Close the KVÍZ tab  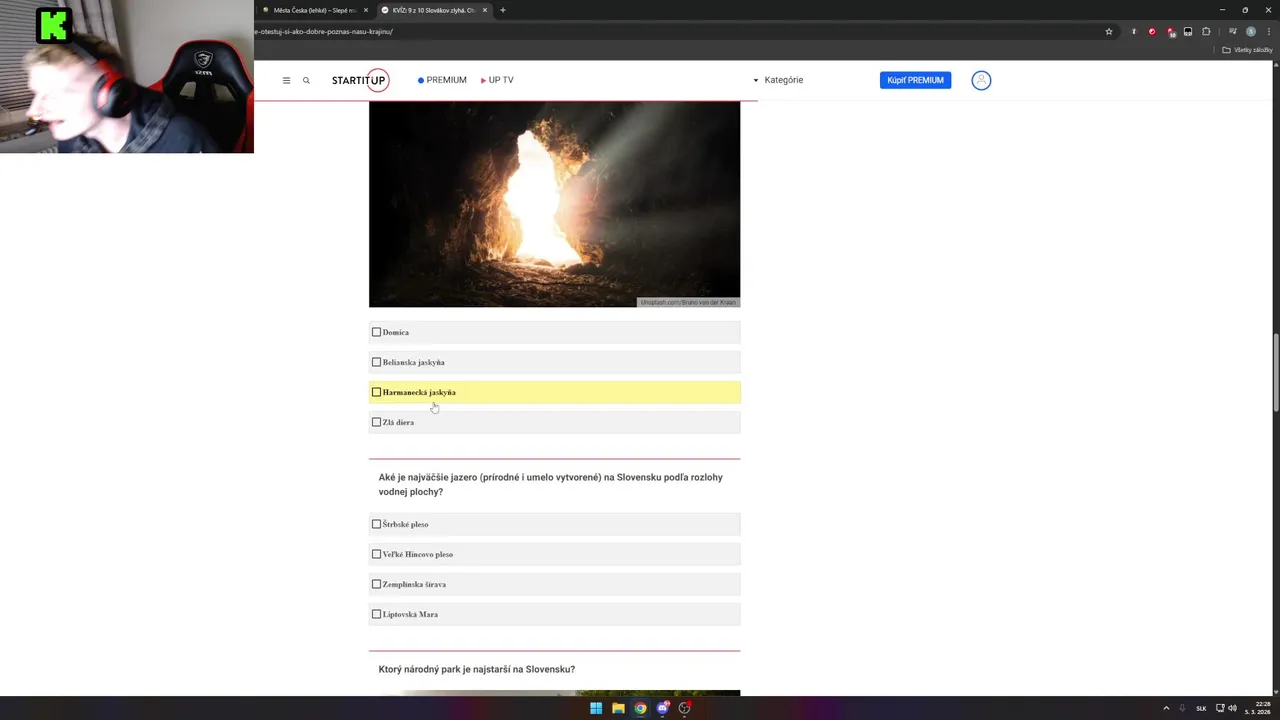[x=485, y=10]
